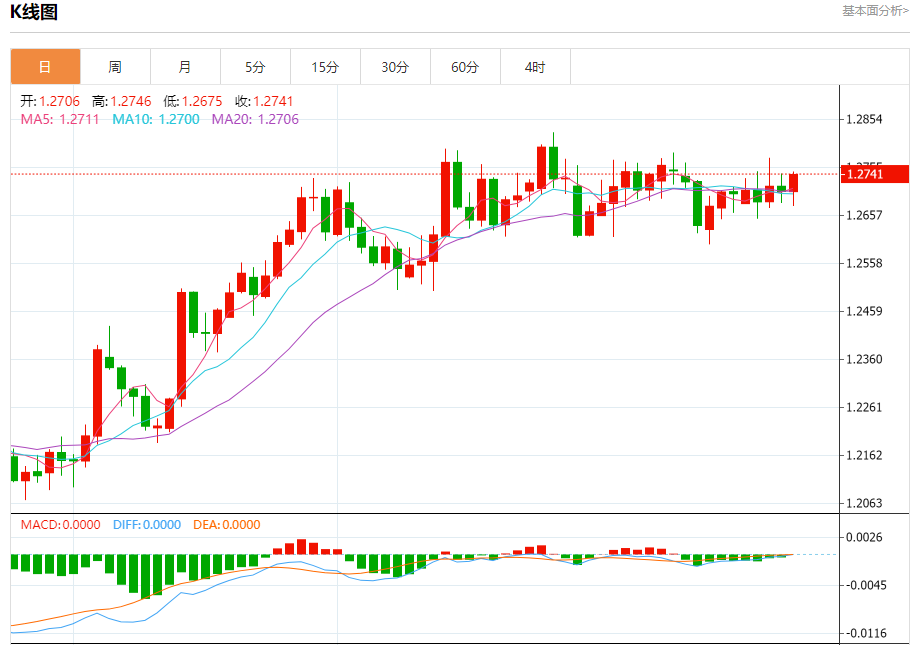
Task: Select the 日 daily chart tab
Action: [45, 67]
